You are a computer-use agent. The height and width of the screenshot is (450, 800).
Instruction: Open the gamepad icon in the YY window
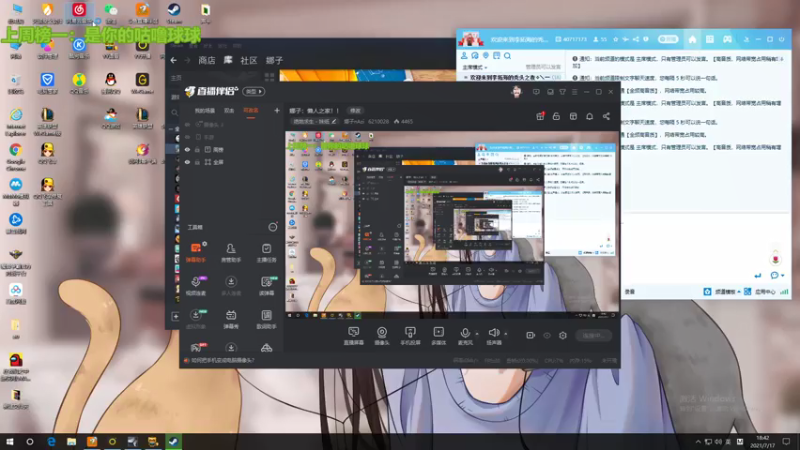click(x=728, y=39)
